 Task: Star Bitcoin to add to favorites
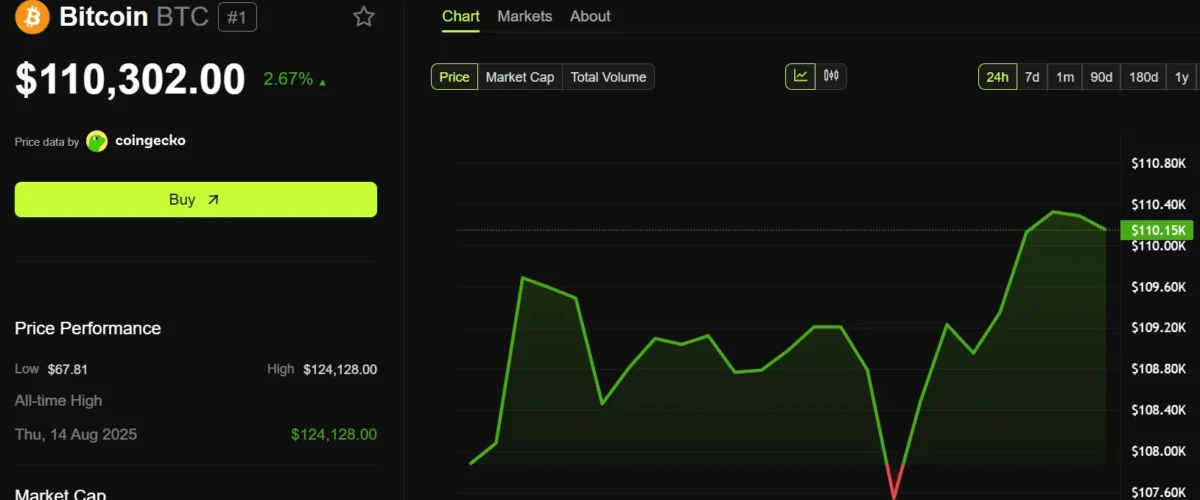[x=364, y=17]
